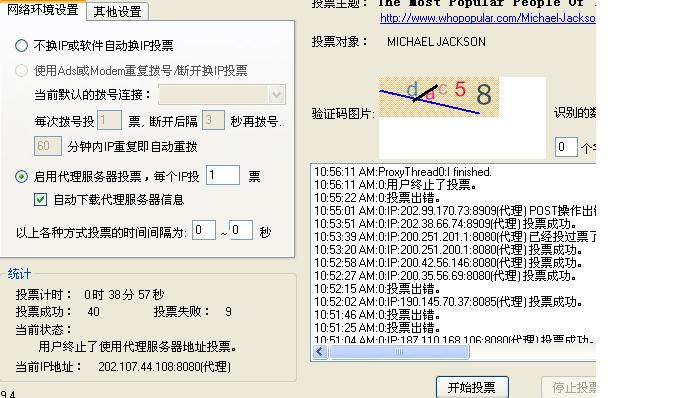Select log line IP:202.99.170.73:8909
The height and width of the screenshot is (398, 683).
[x=455, y=211]
